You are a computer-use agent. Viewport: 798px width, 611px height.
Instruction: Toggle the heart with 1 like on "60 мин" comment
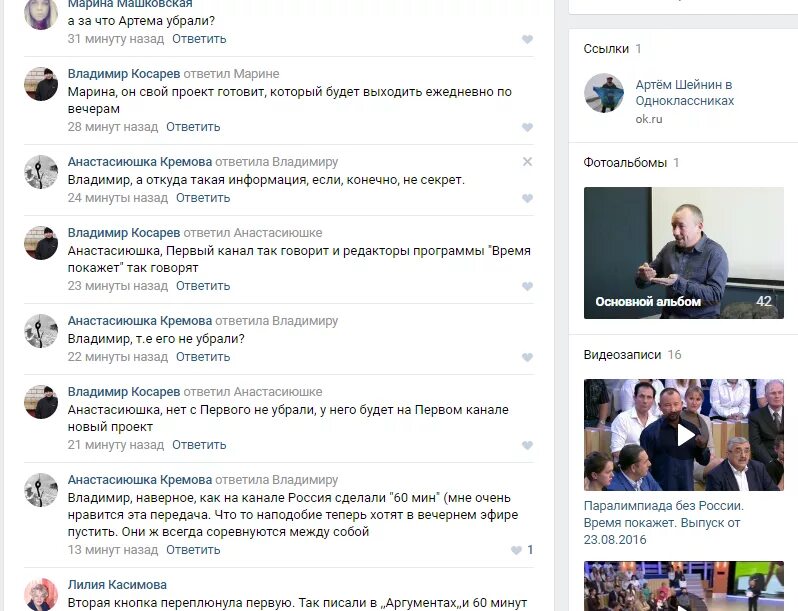(x=522, y=550)
